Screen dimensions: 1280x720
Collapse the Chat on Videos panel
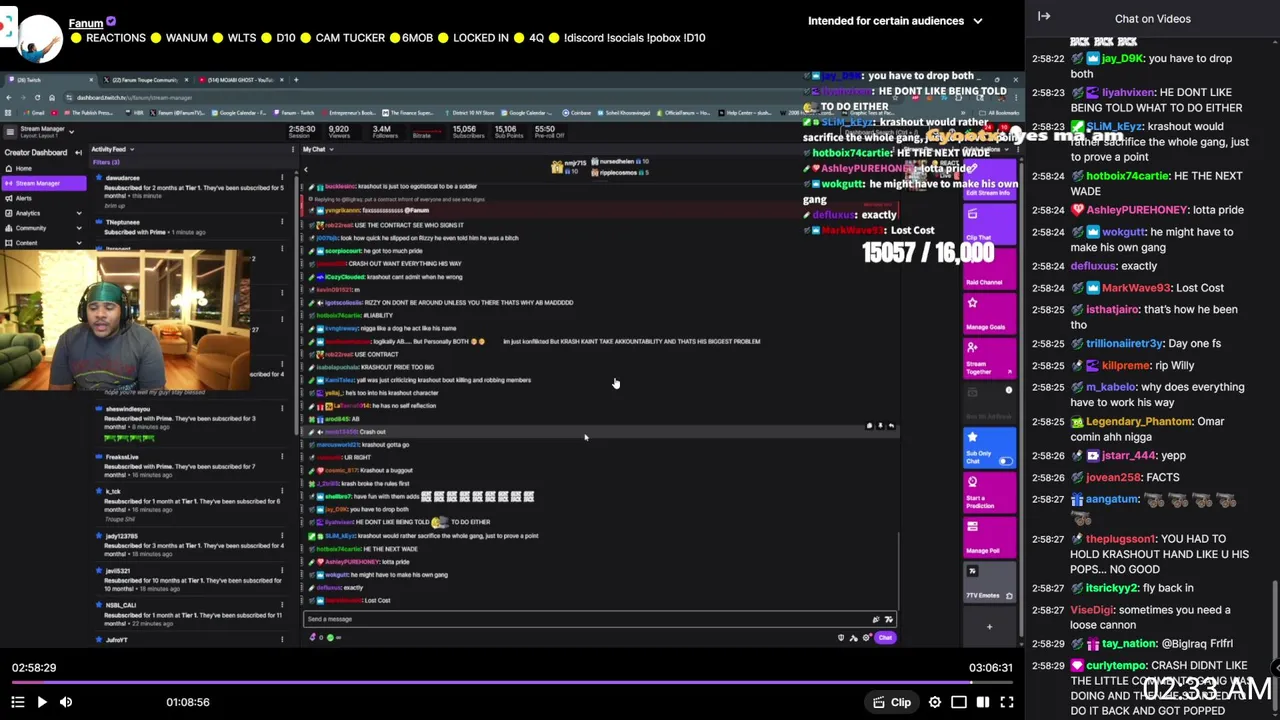1044,17
